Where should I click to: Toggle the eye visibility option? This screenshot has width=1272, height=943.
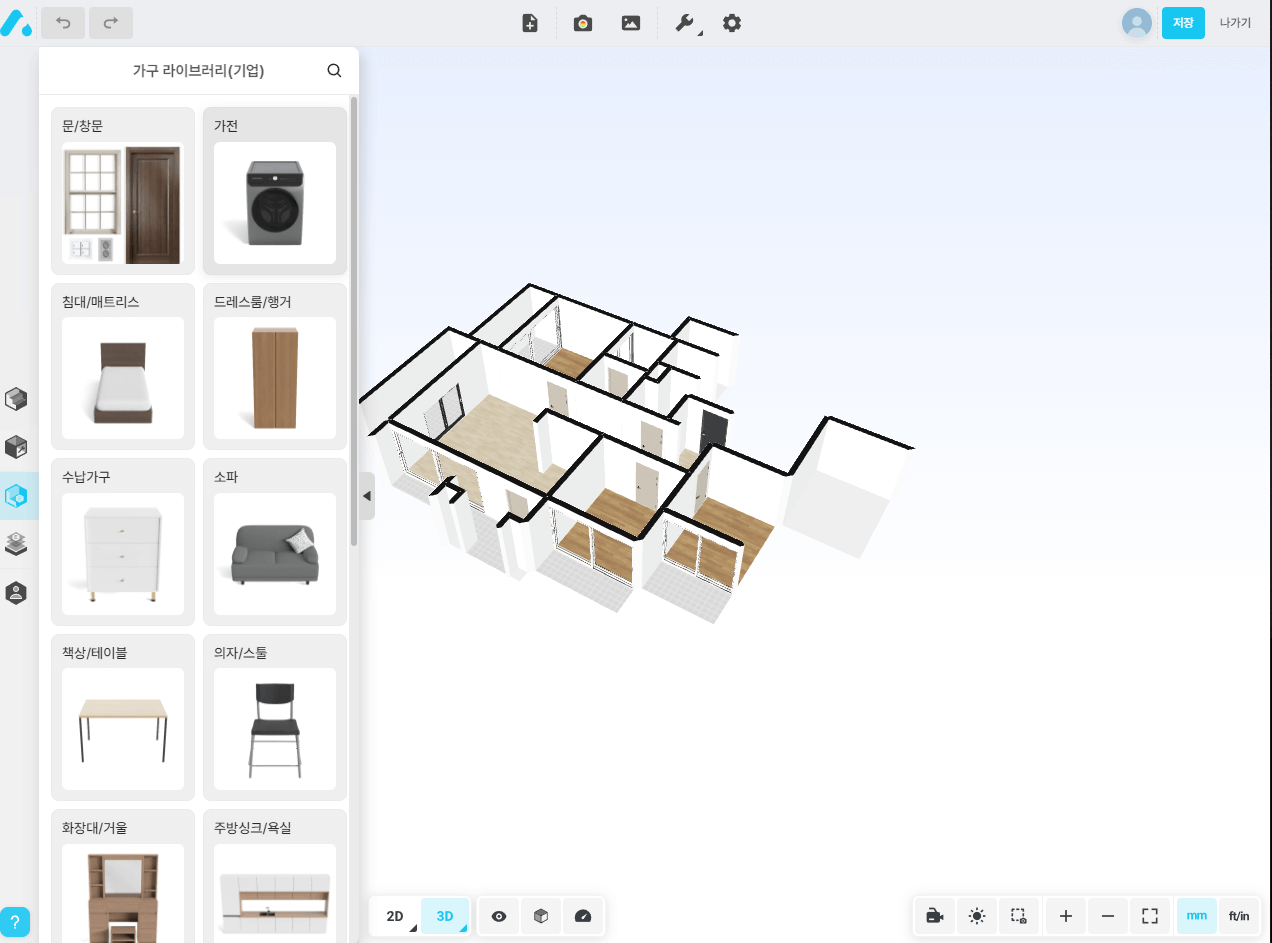pyautogui.click(x=497, y=915)
